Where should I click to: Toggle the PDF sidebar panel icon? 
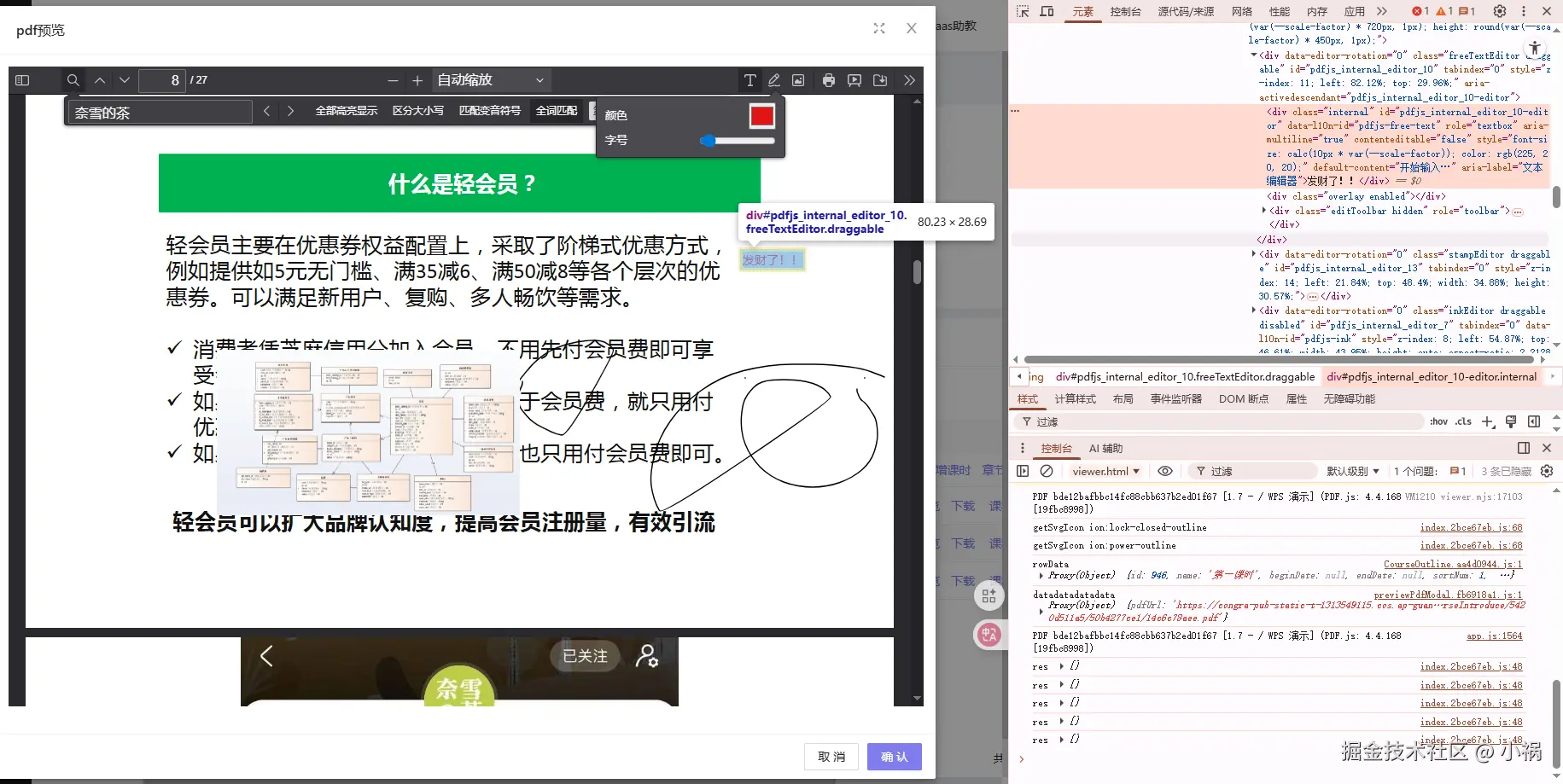tap(23, 79)
